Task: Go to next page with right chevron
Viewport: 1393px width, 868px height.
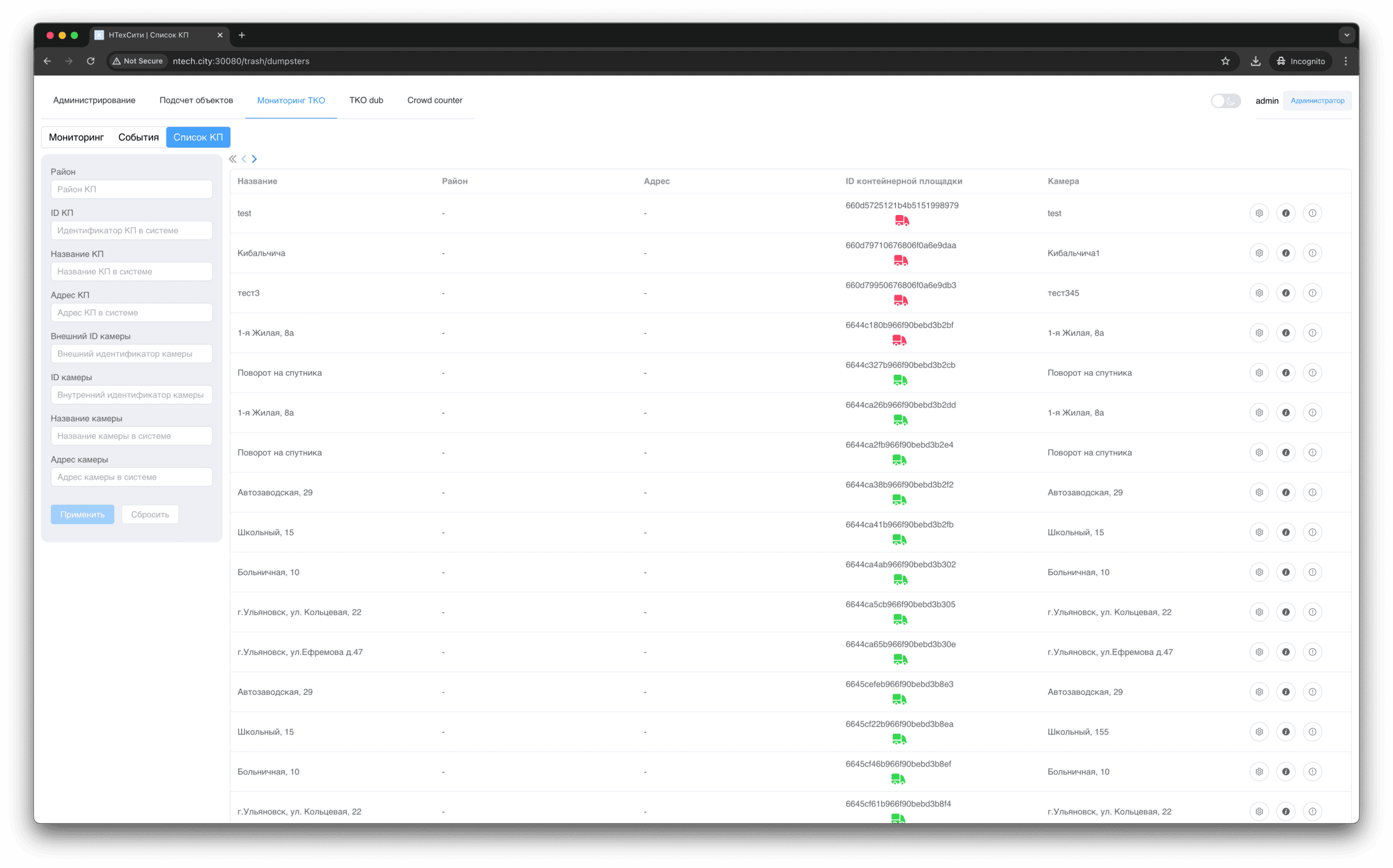Action: tap(255, 159)
